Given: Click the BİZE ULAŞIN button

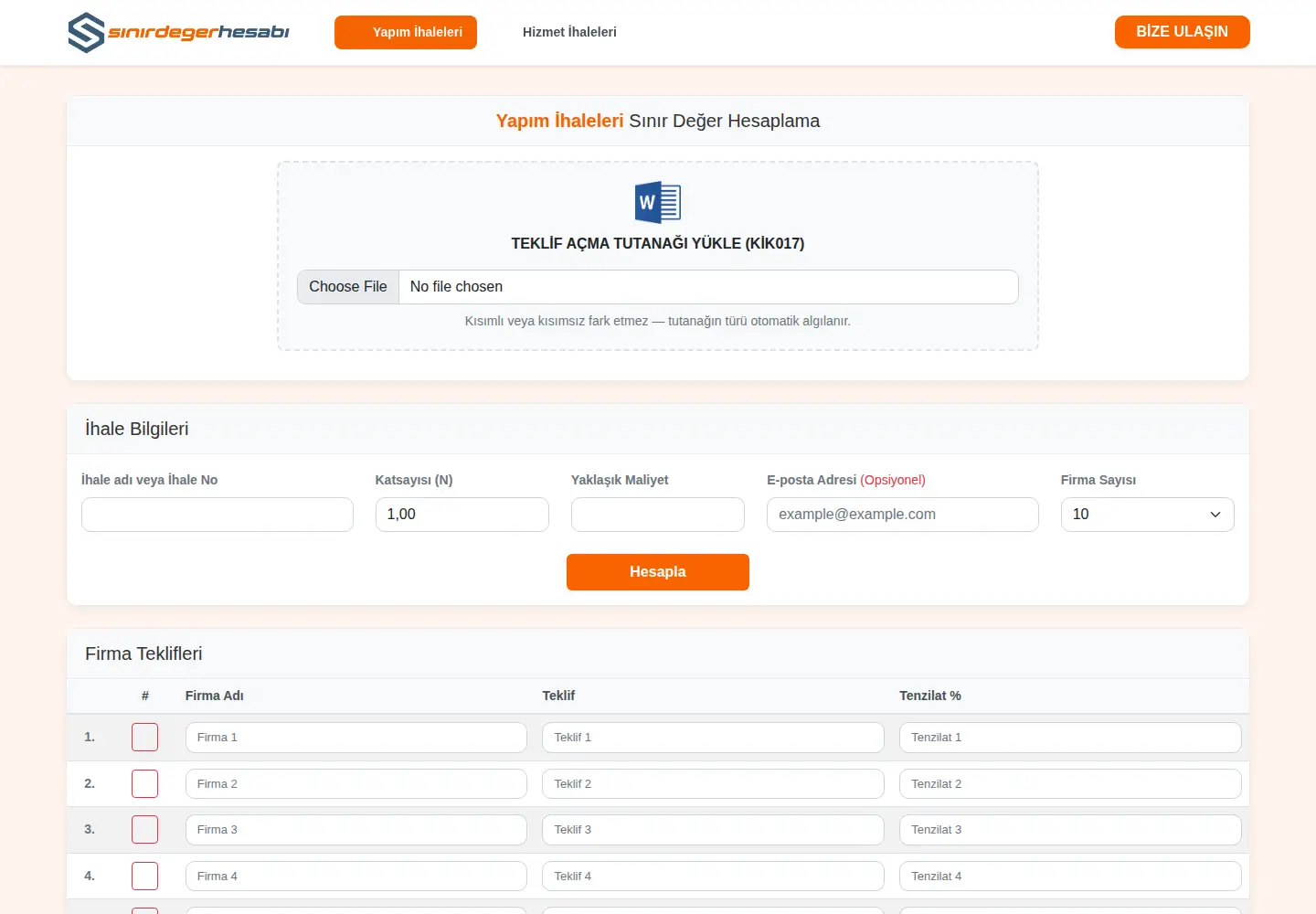Looking at the screenshot, I should pyautogui.click(x=1183, y=32).
